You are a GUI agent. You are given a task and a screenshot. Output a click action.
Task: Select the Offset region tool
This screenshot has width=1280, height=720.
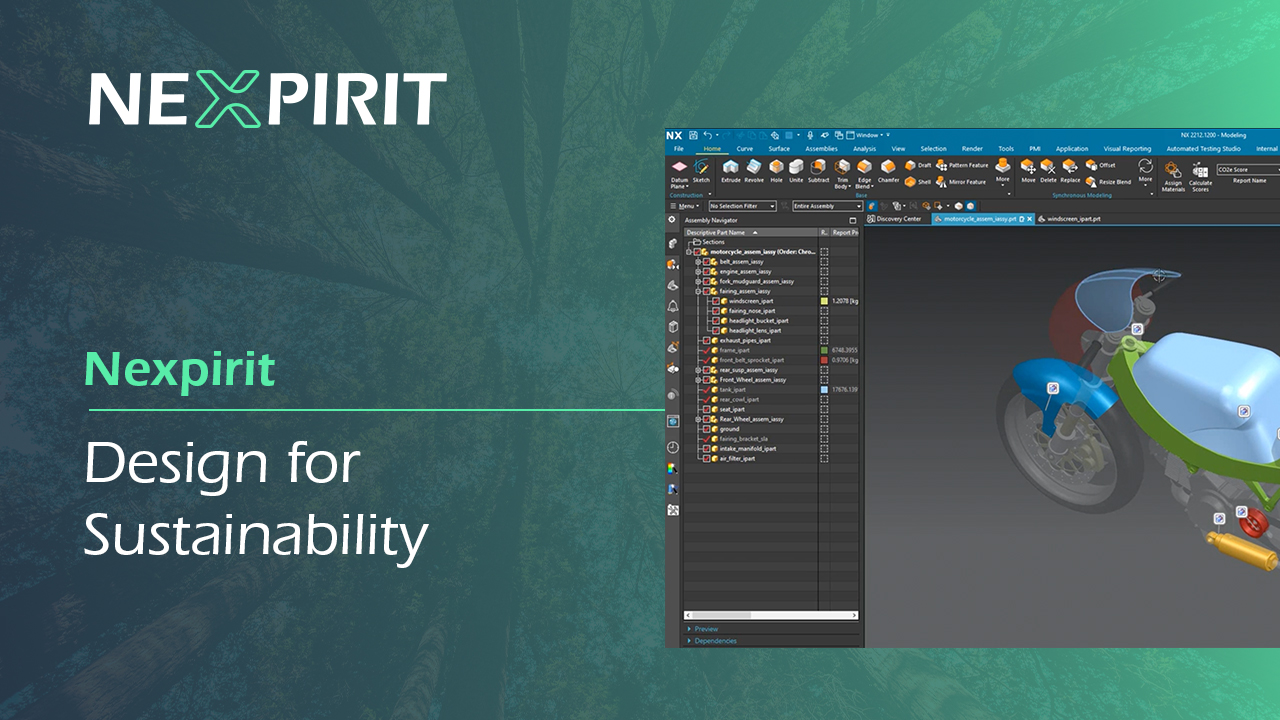point(1101,165)
